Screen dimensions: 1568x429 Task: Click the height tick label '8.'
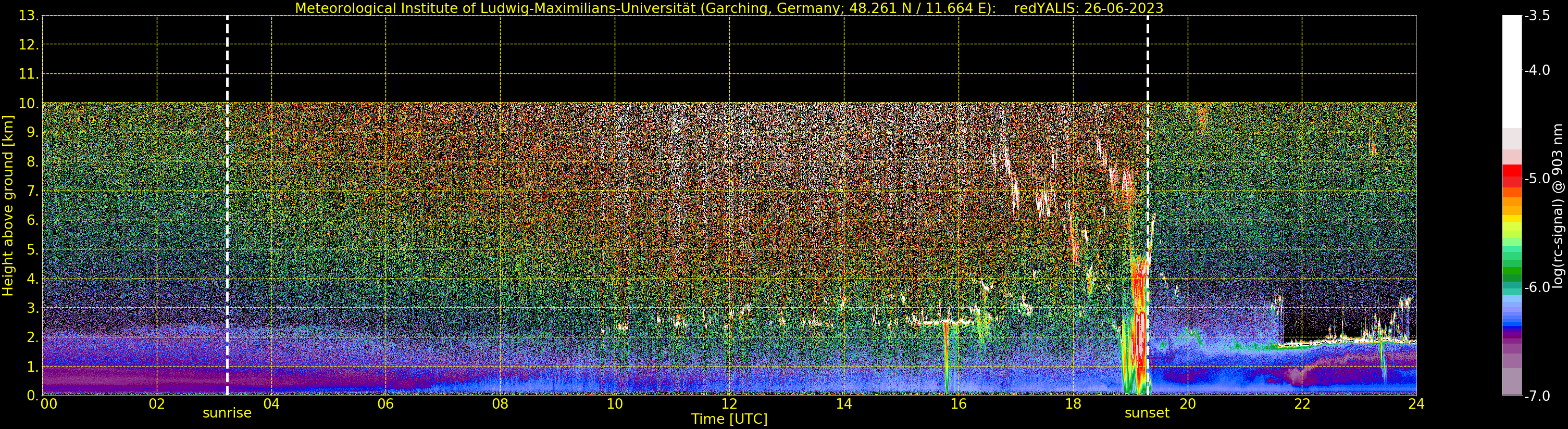click(x=32, y=162)
